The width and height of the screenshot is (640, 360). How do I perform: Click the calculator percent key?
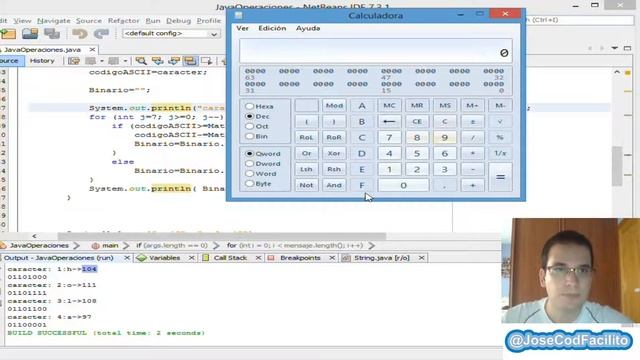click(500, 138)
